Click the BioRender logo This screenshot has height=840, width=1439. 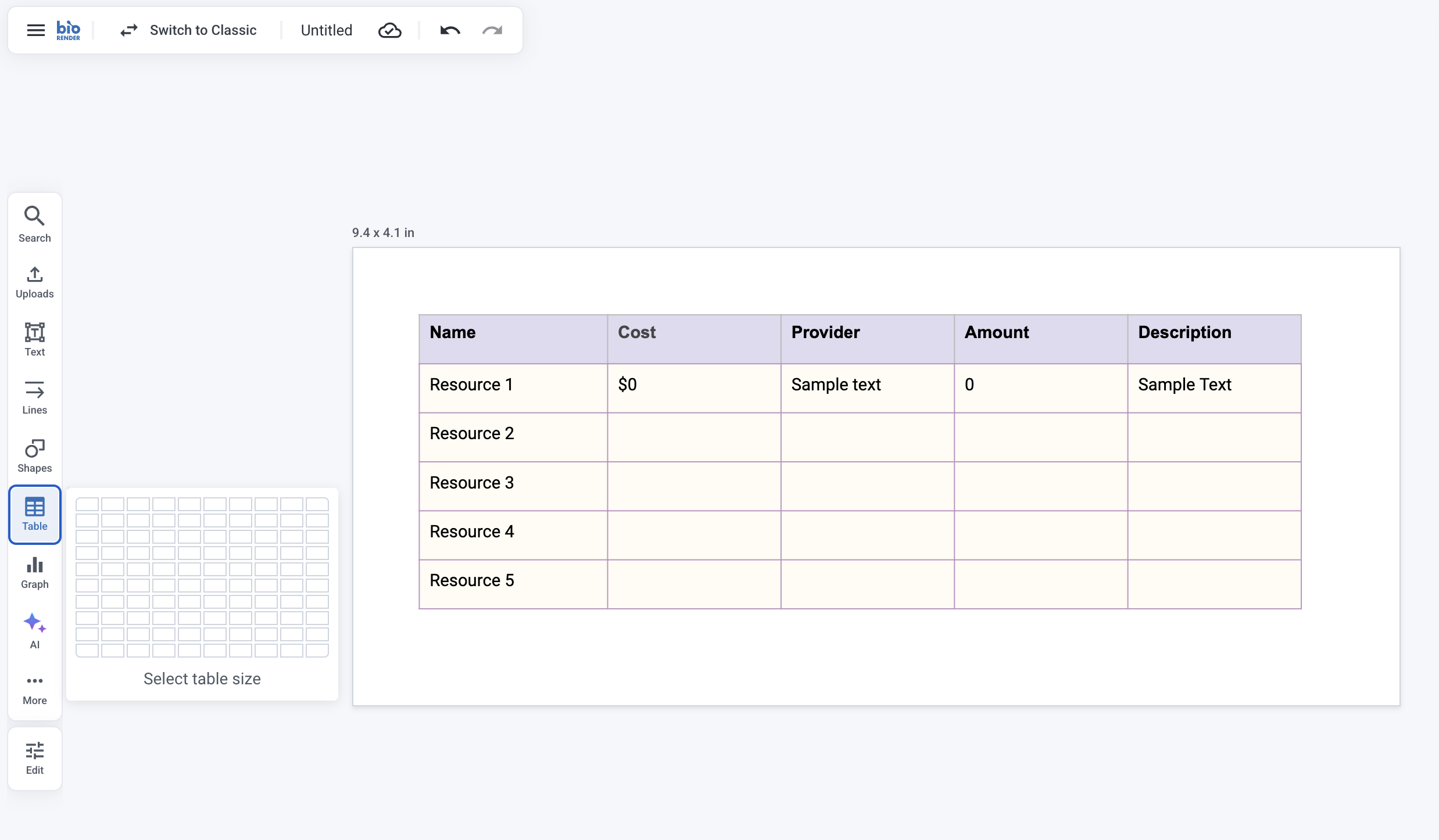(69, 30)
